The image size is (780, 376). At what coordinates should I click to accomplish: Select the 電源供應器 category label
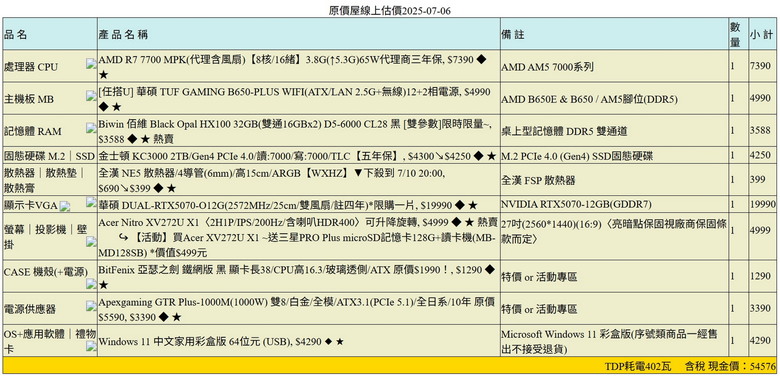coord(29,309)
